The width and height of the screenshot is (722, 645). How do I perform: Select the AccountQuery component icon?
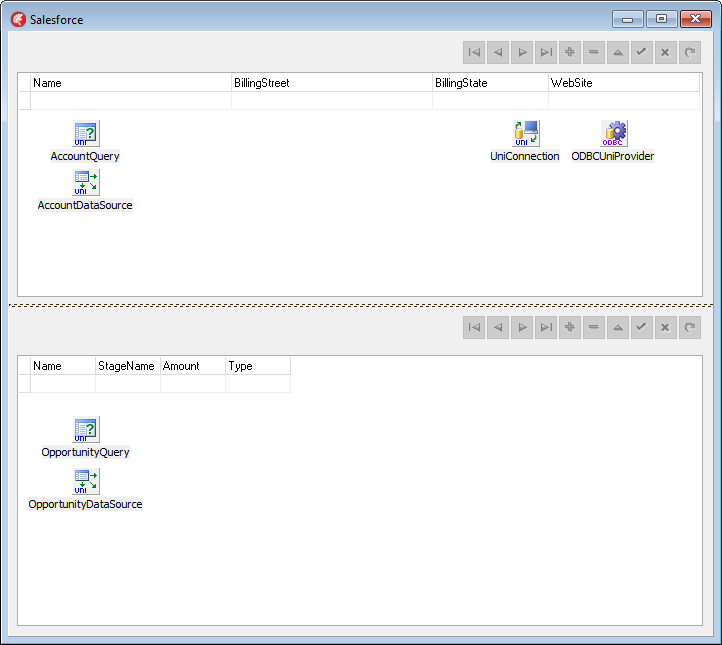click(x=86, y=134)
